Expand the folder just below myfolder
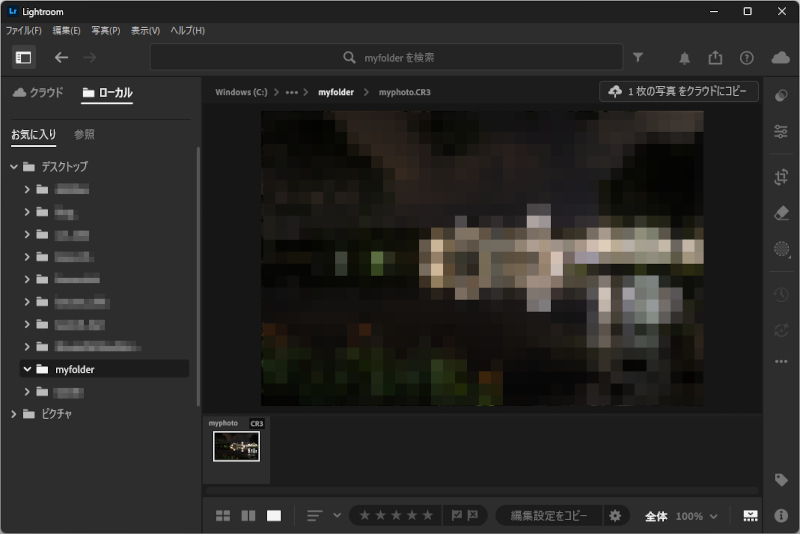 click(x=27, y=392)
